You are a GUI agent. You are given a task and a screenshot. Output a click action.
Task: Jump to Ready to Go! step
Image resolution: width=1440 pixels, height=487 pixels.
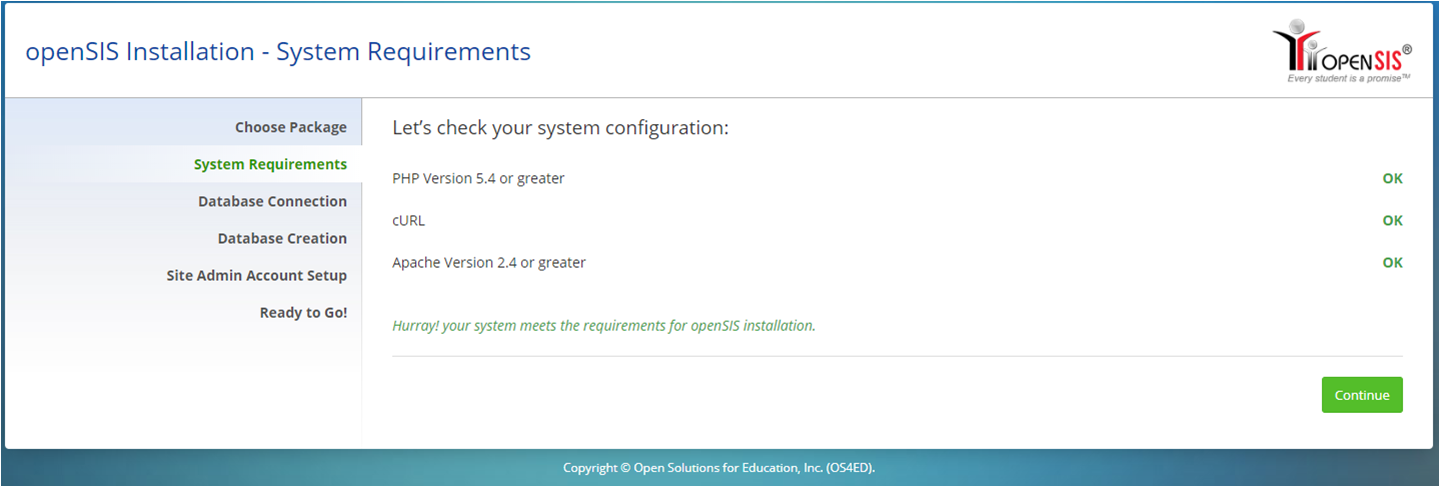click(303, 312)
